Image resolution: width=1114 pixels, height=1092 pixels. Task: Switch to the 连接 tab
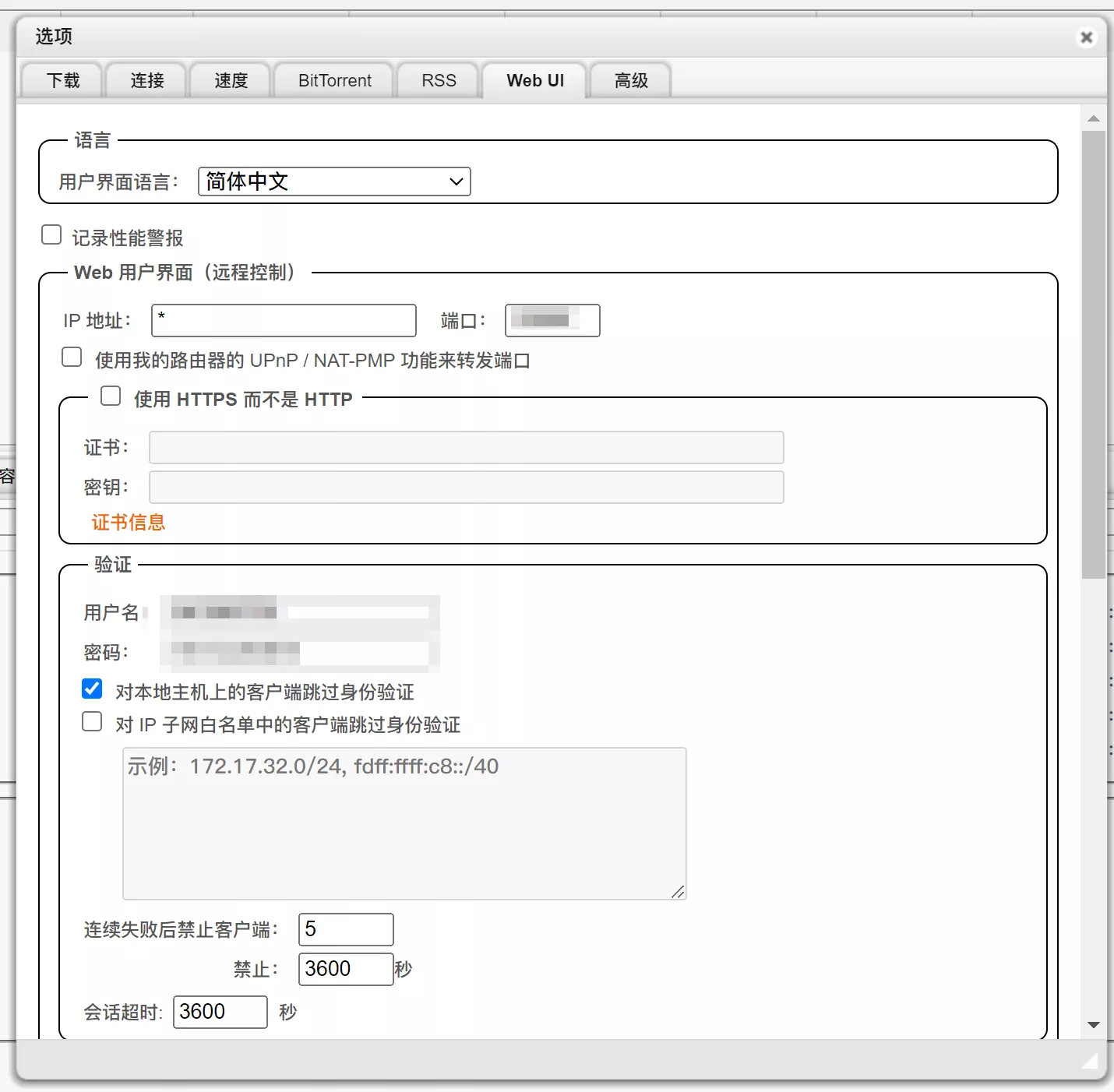(146, 80)
